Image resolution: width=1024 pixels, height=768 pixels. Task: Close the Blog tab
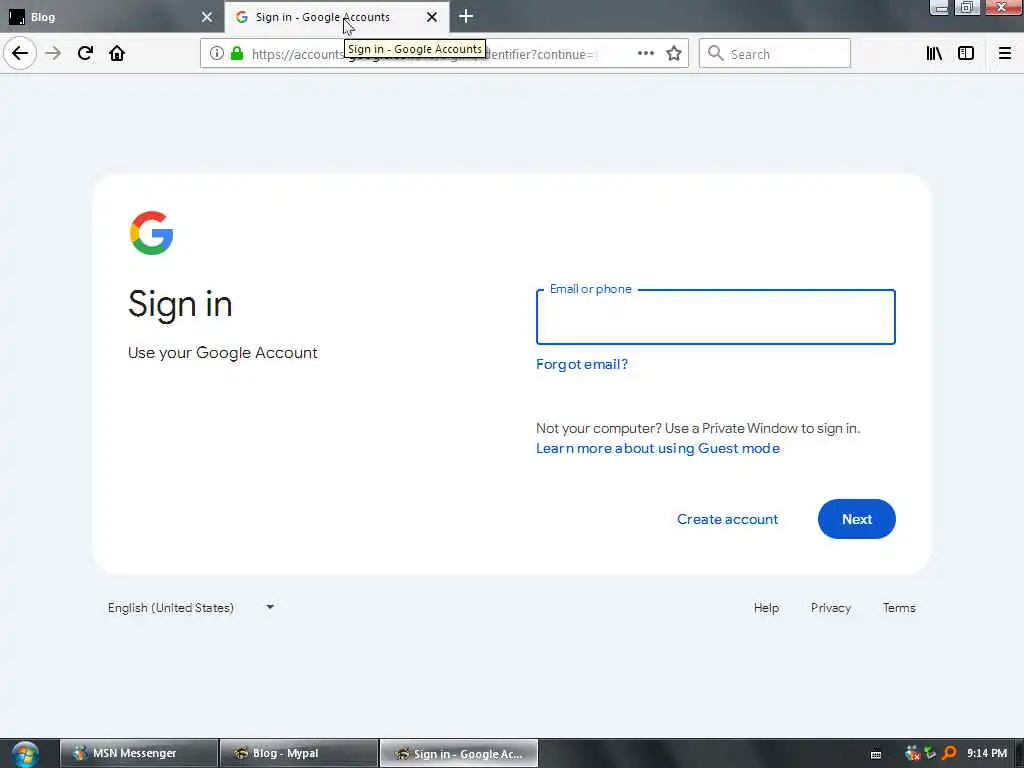tap(207, 17)
